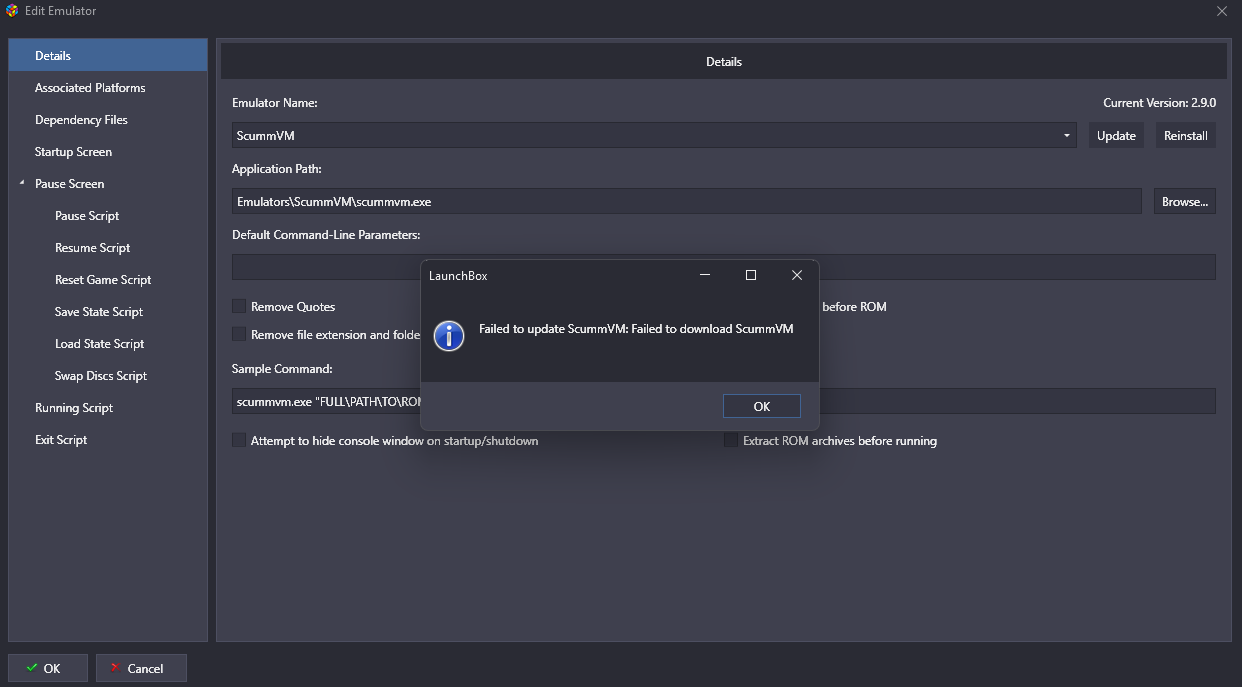Check Attempt to hide console window option
The image size is (1242, 687).
click(x=239, y=440)
